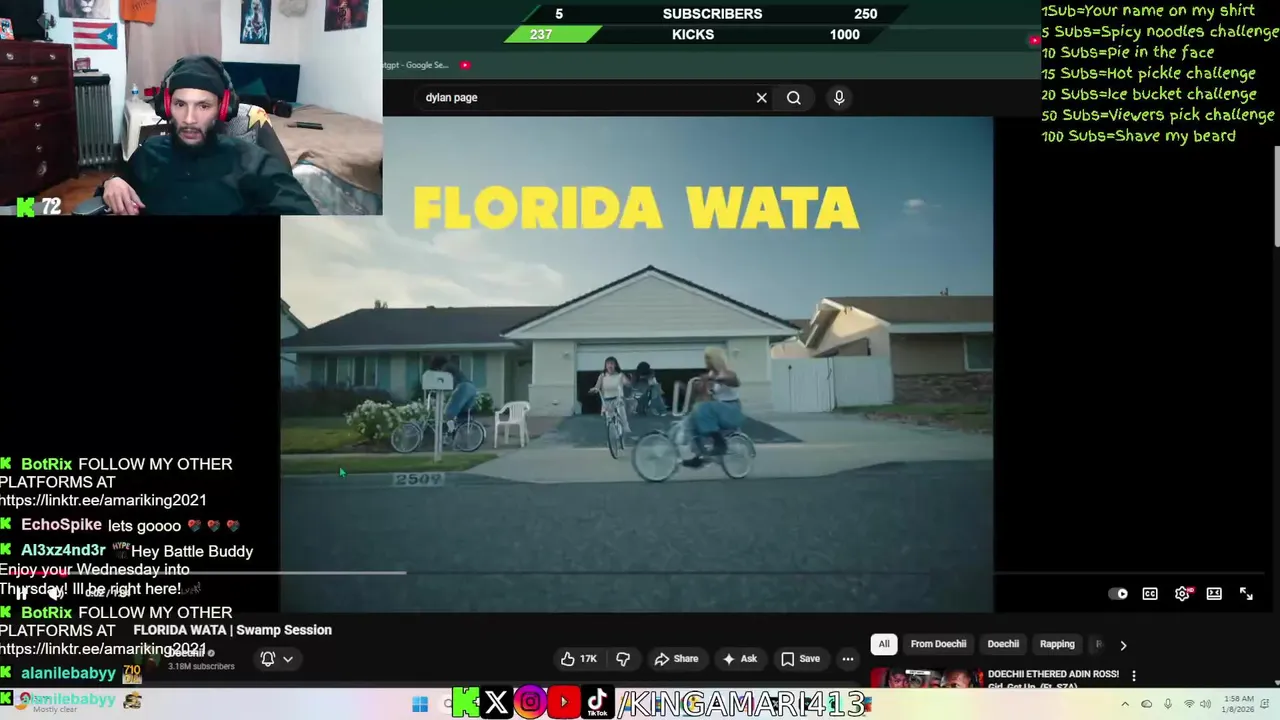Pause the Florida Wata video
Screen dimensions: 1280x720
(x=22, y=593)
